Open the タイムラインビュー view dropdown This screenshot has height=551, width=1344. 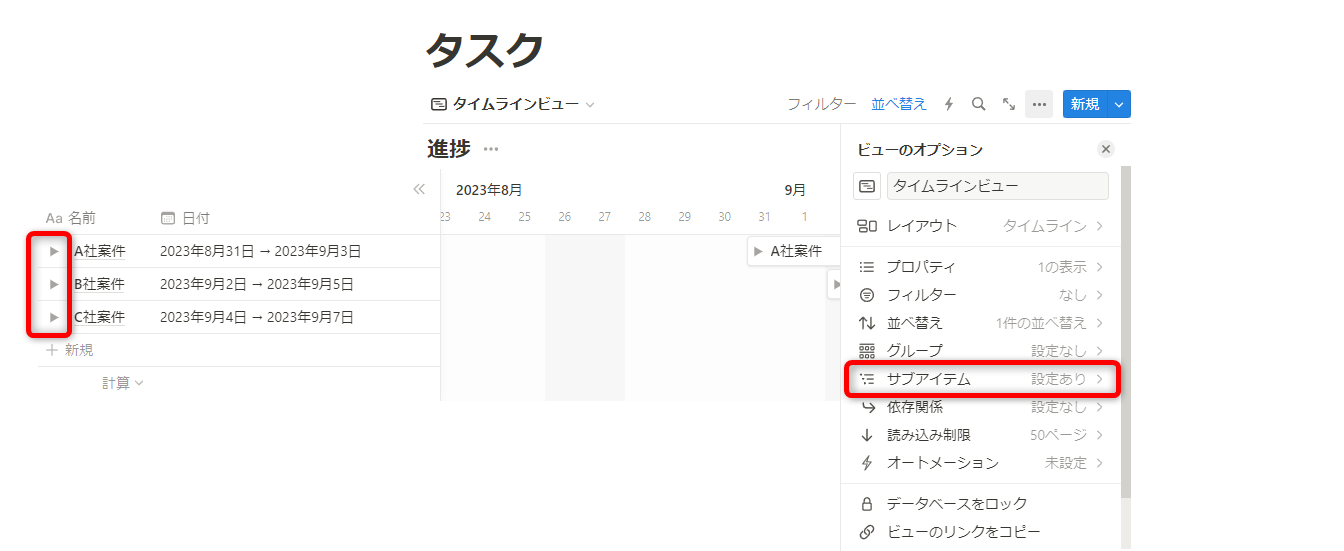(512, 104)
